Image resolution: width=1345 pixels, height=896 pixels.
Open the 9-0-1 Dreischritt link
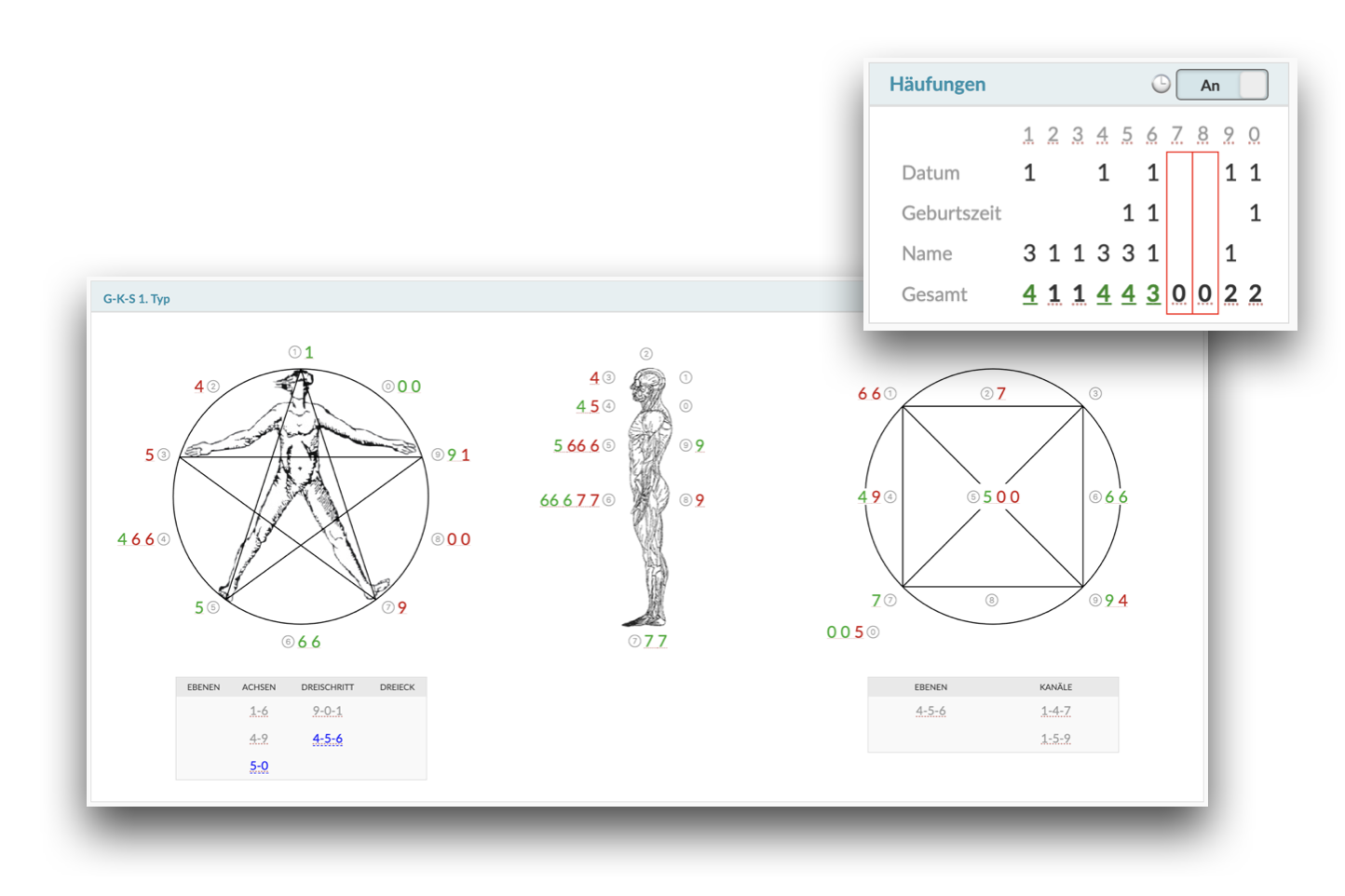(327, 712)
